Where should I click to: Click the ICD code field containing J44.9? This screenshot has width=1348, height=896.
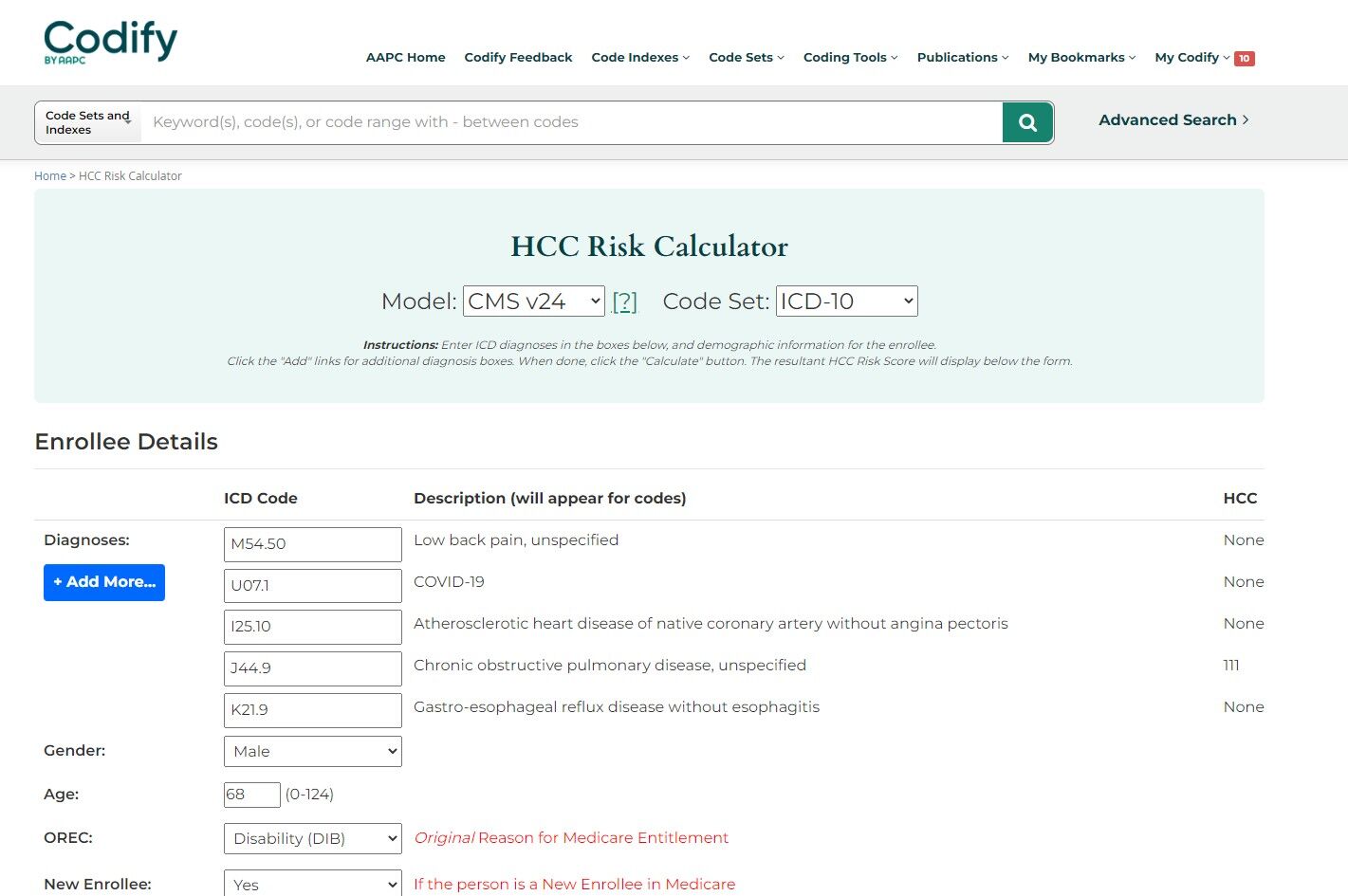pyautogui.click(x=313, y=668)
